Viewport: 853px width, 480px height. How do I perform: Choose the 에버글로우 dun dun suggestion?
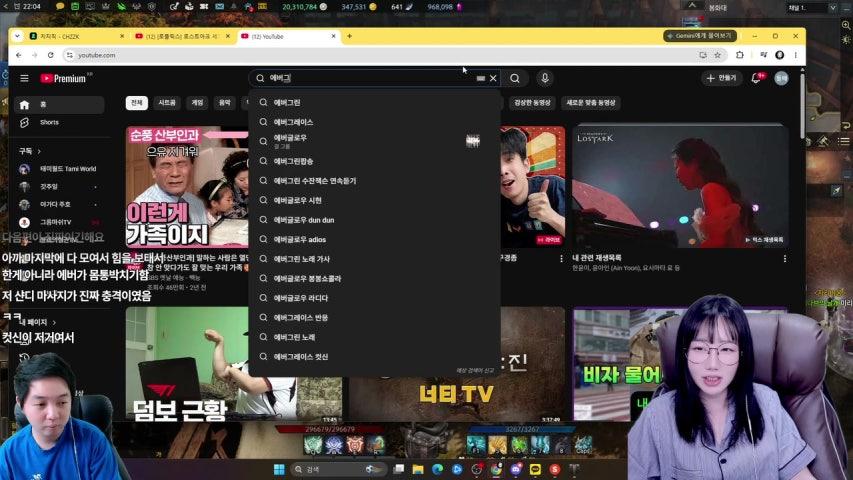click(375, 220)
